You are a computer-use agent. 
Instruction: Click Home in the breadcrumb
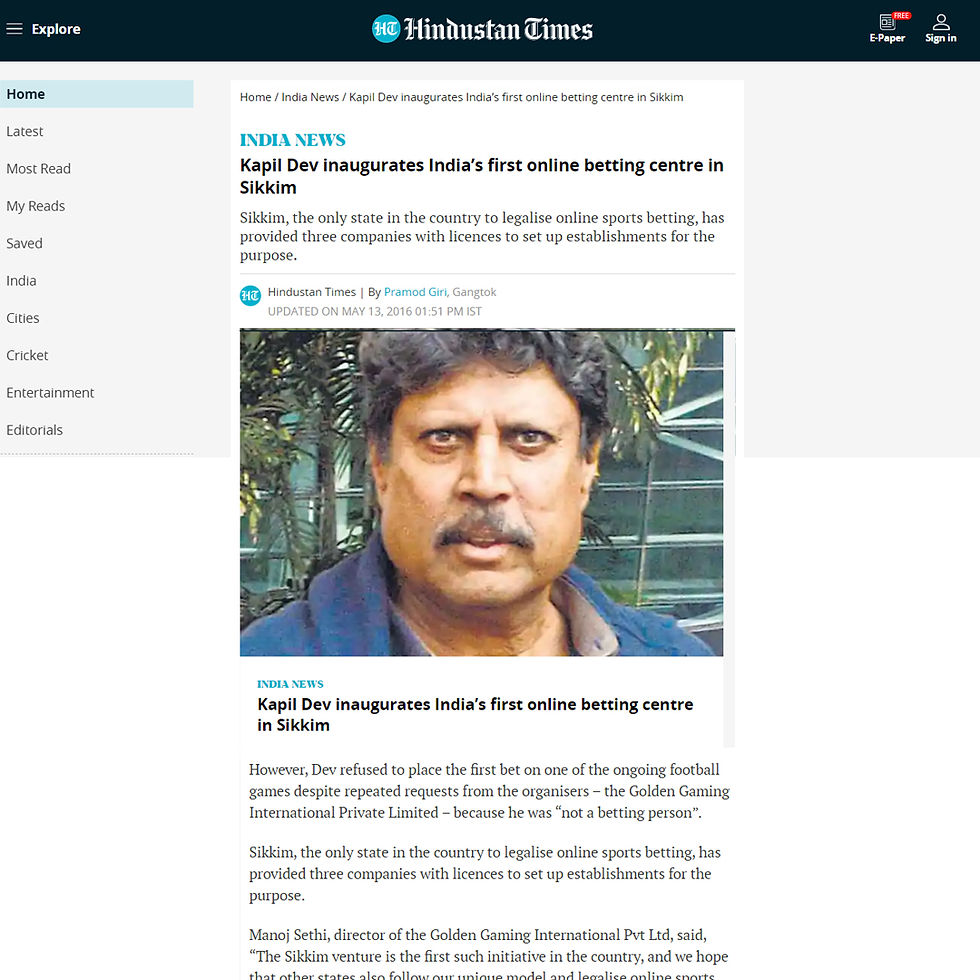[256, 97]
